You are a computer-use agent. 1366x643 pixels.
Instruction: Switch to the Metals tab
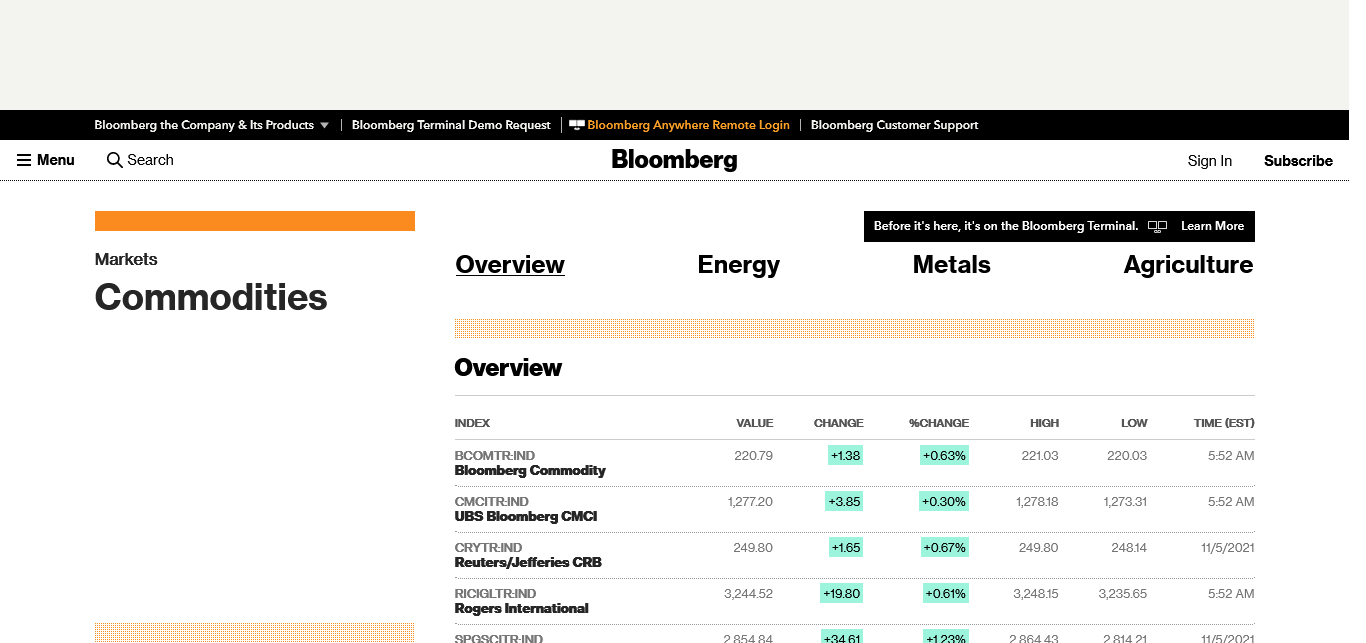tap(951, 265)
